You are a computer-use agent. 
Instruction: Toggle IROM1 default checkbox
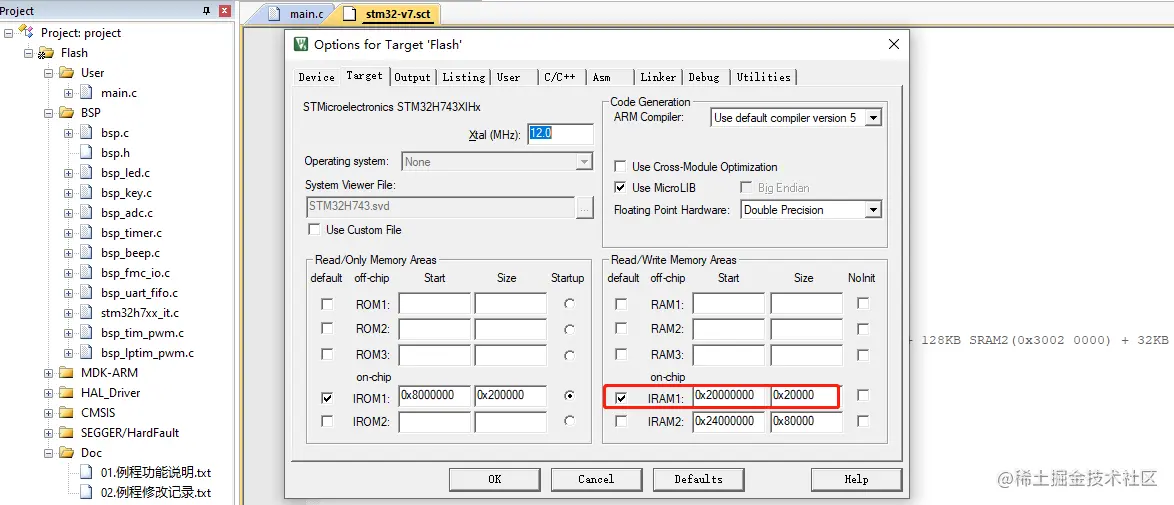pyautogui.click(x=327, y=398)
